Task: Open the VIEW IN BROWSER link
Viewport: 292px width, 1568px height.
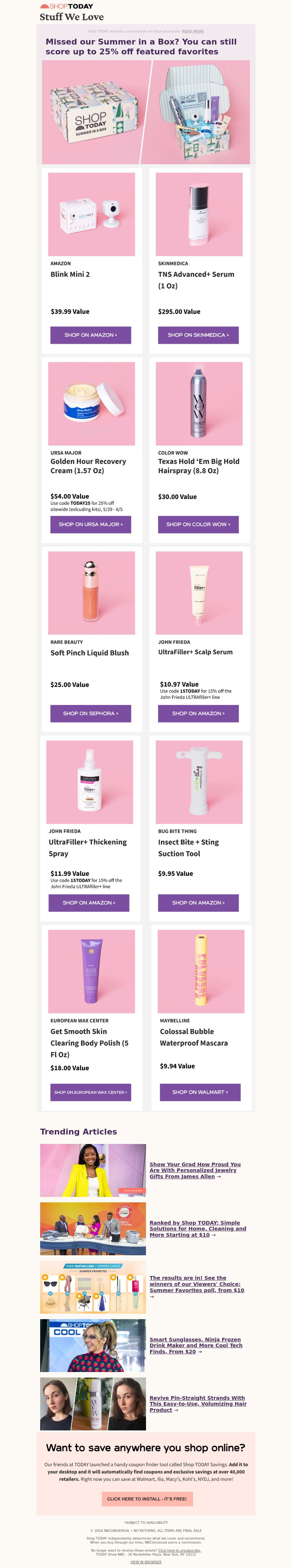Action: (x=146, y=1562)
